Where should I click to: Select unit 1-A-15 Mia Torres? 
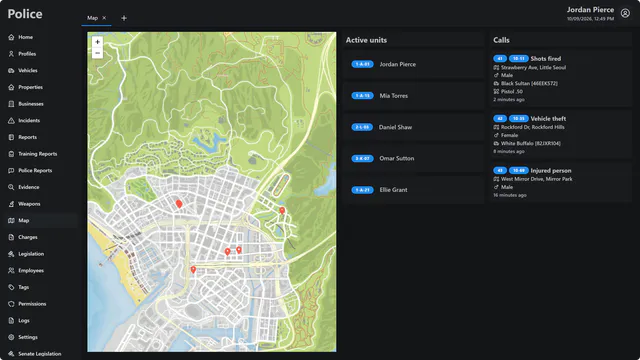[x=413, y=96]
